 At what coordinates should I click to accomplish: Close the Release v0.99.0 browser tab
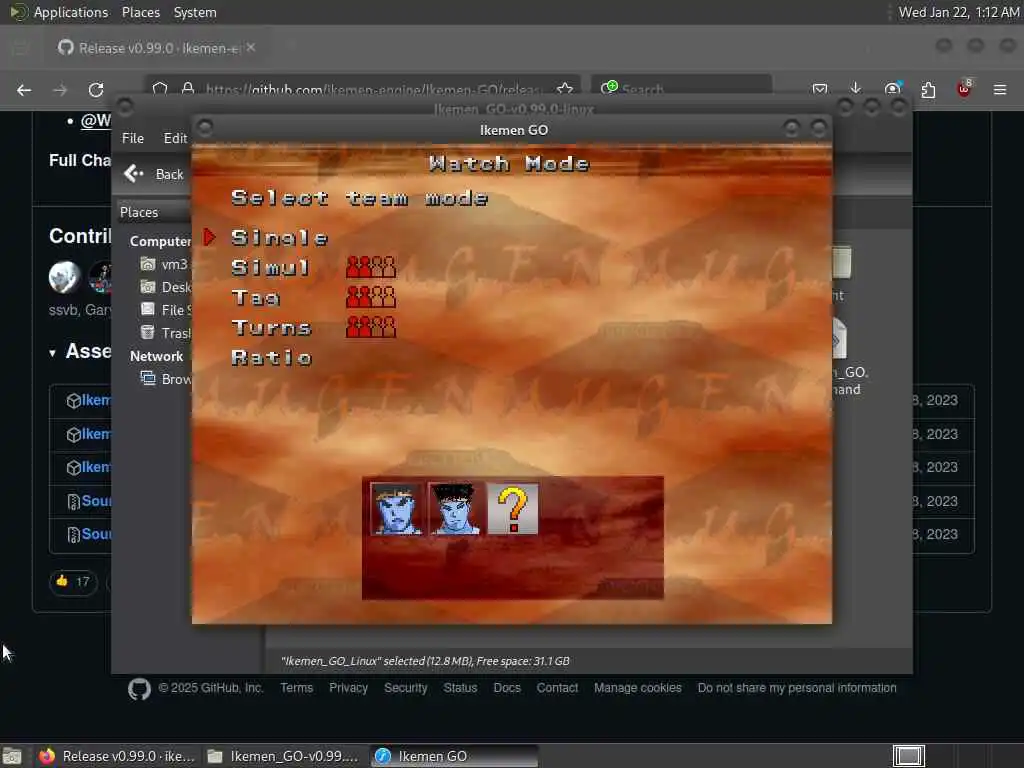coord(251,48)
